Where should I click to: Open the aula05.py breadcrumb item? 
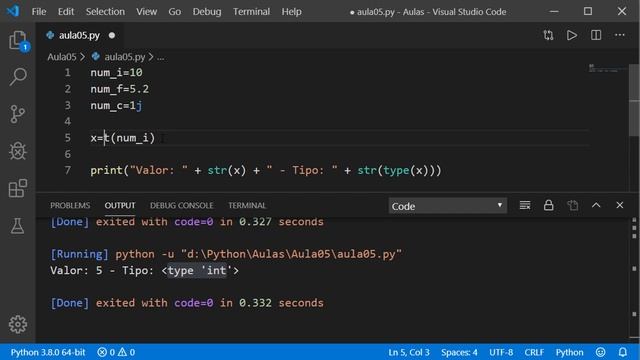pos(124,57)
